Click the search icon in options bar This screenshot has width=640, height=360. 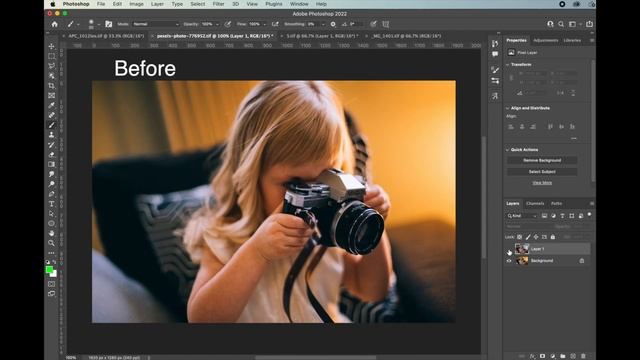[561, 24]
